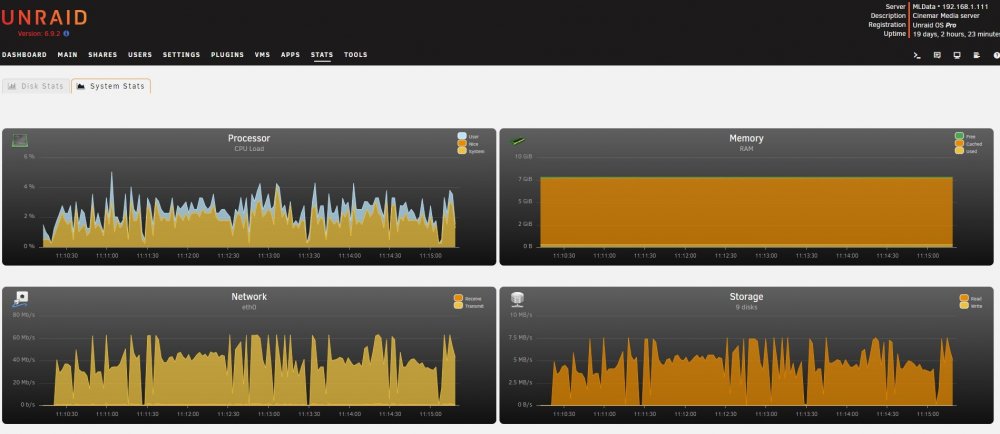Open the Main menu
Image resolution: width=1000 pixels, height=434 pixels.
point(68,55)
